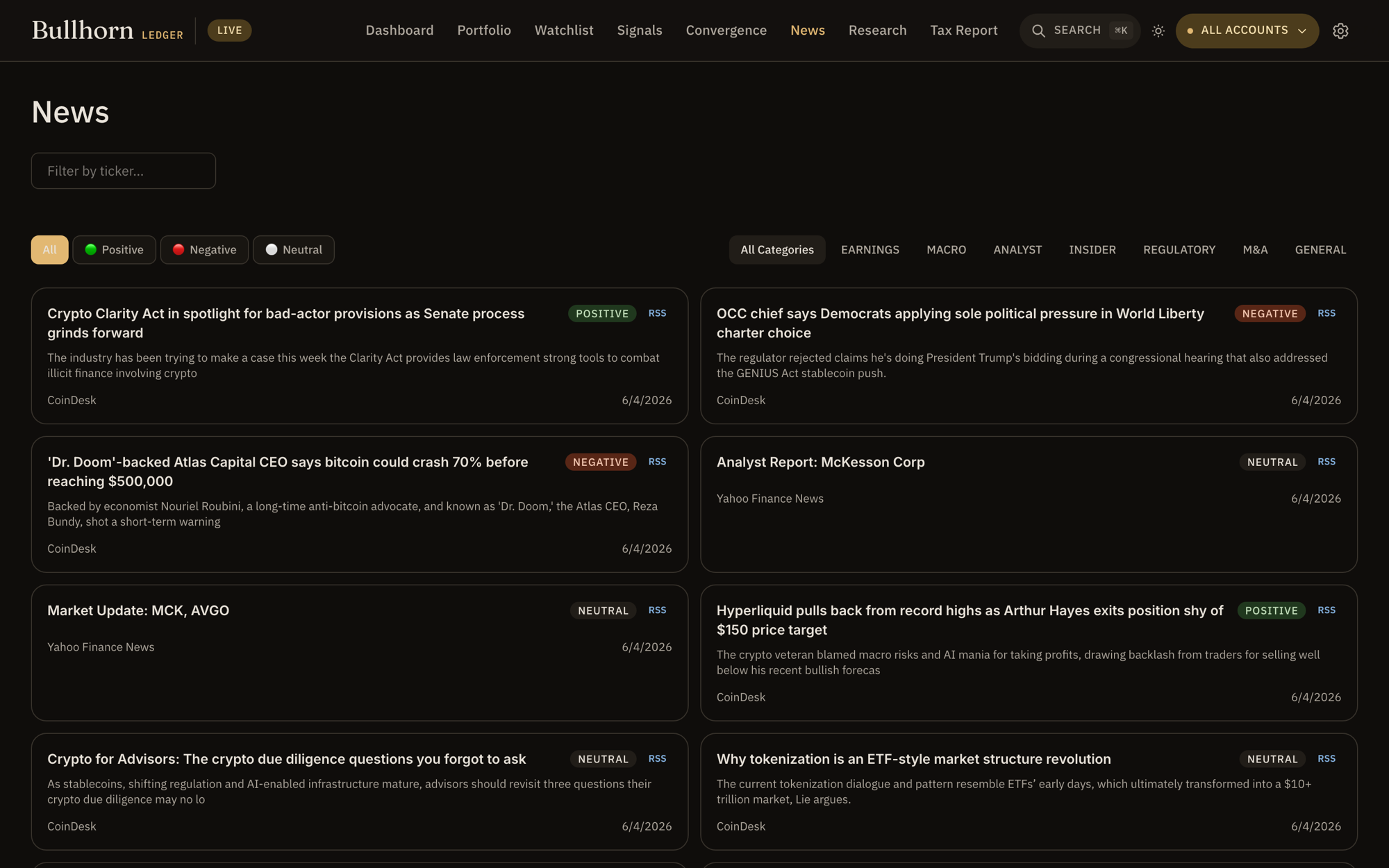
Task: Click NEUTRAL badge on Crypto for Advisors card
Action: tap(603, 760)
